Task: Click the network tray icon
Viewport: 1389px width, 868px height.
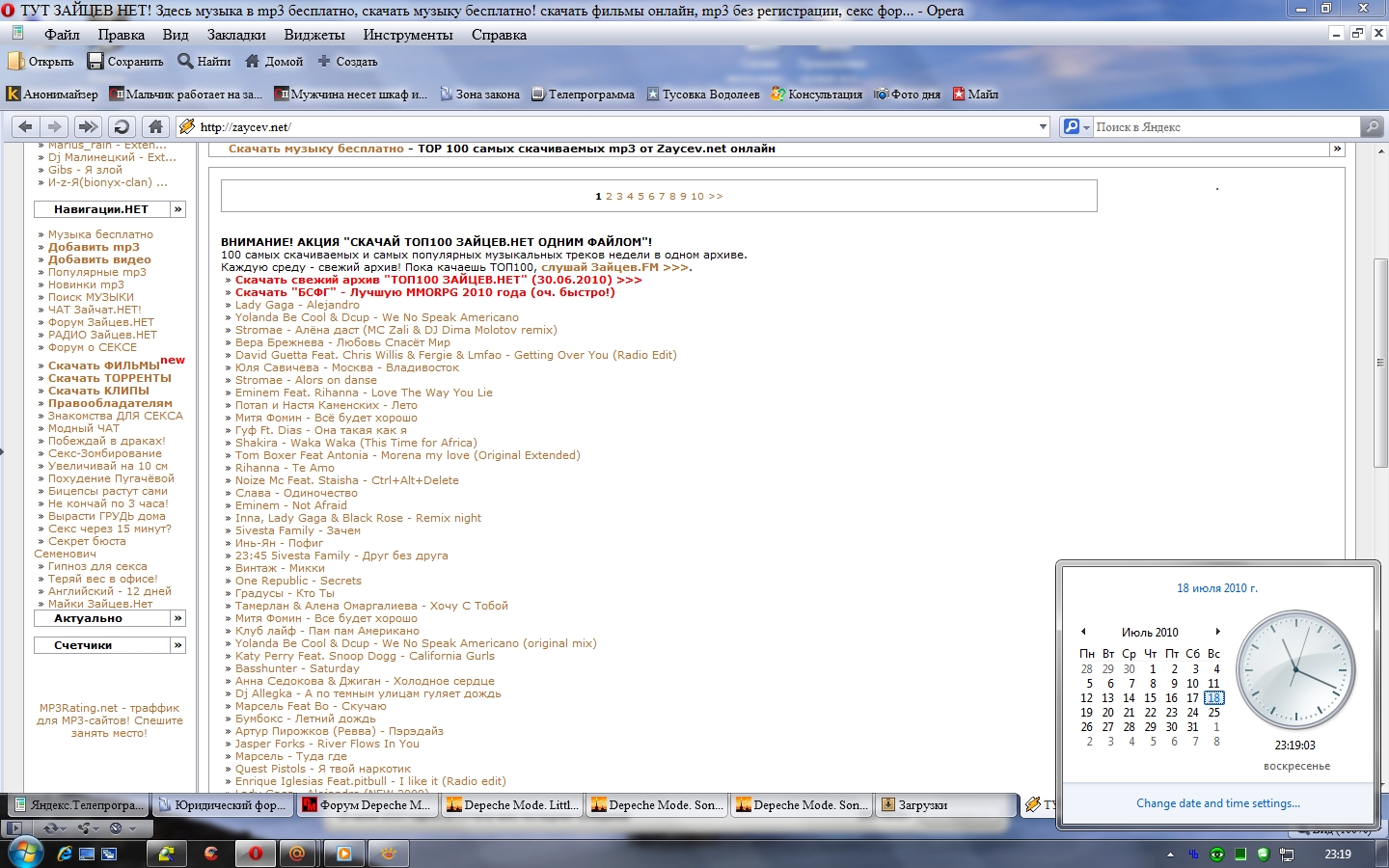Action: [1287, 854]
